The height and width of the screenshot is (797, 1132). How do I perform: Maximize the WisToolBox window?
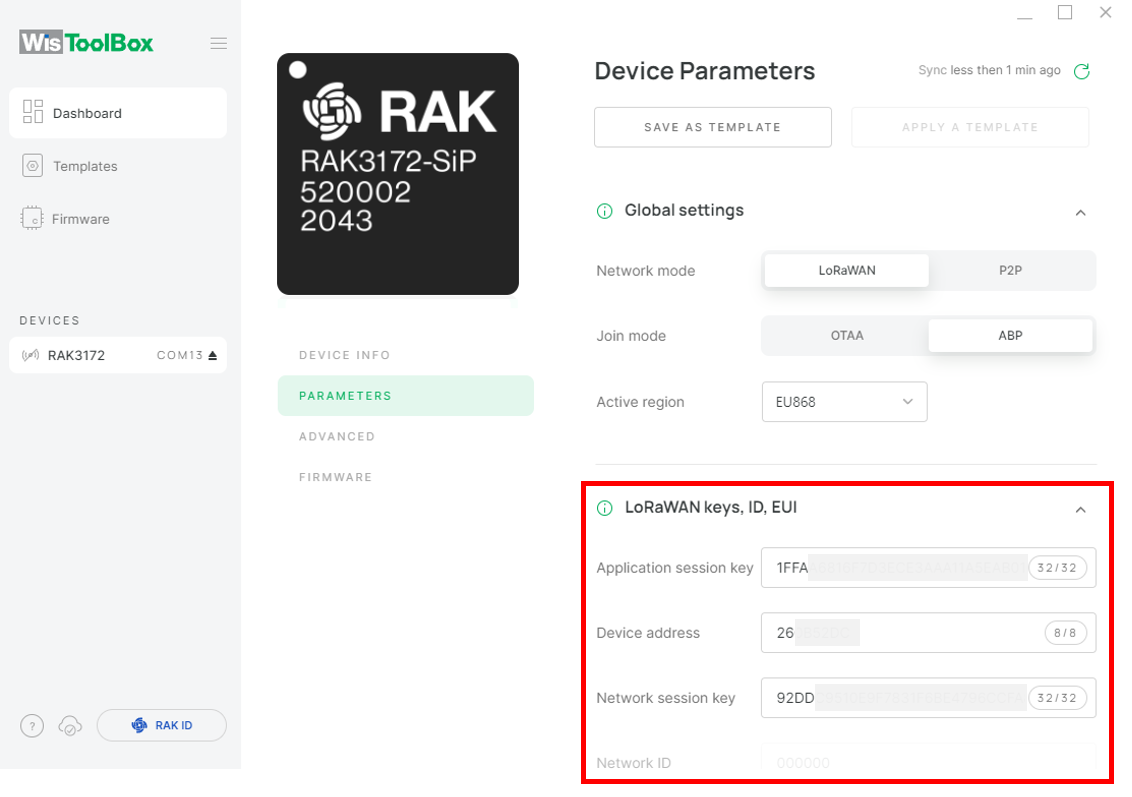[1065, 12]
